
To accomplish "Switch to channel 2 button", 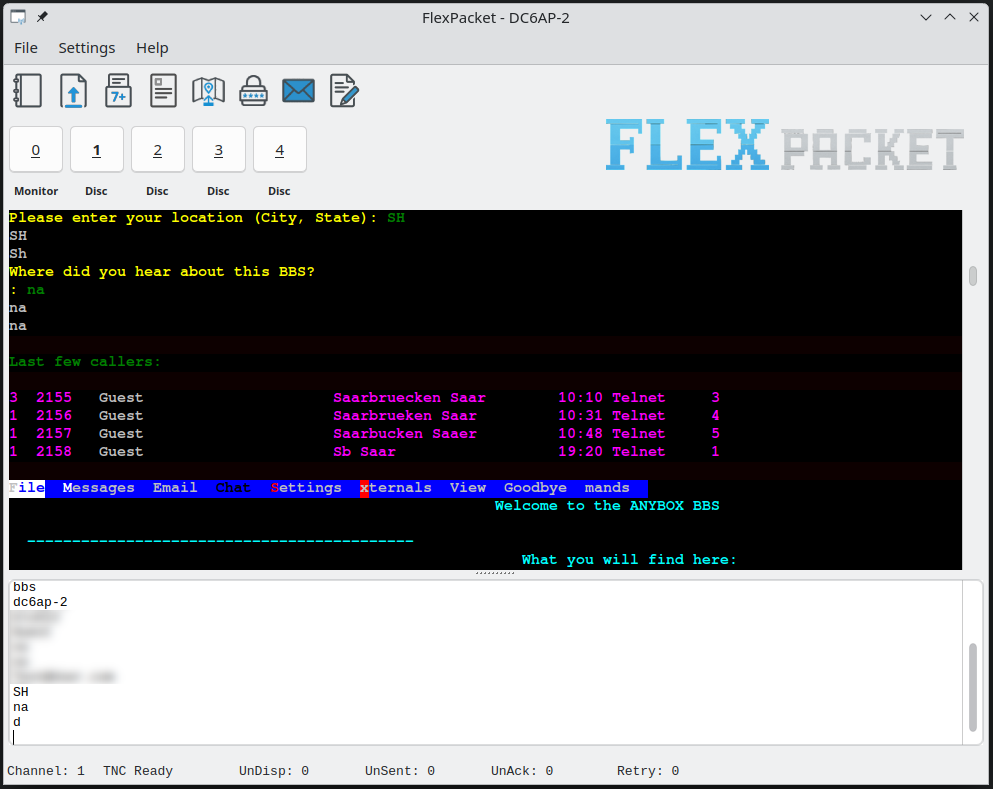I will click(x=158, y=150).
